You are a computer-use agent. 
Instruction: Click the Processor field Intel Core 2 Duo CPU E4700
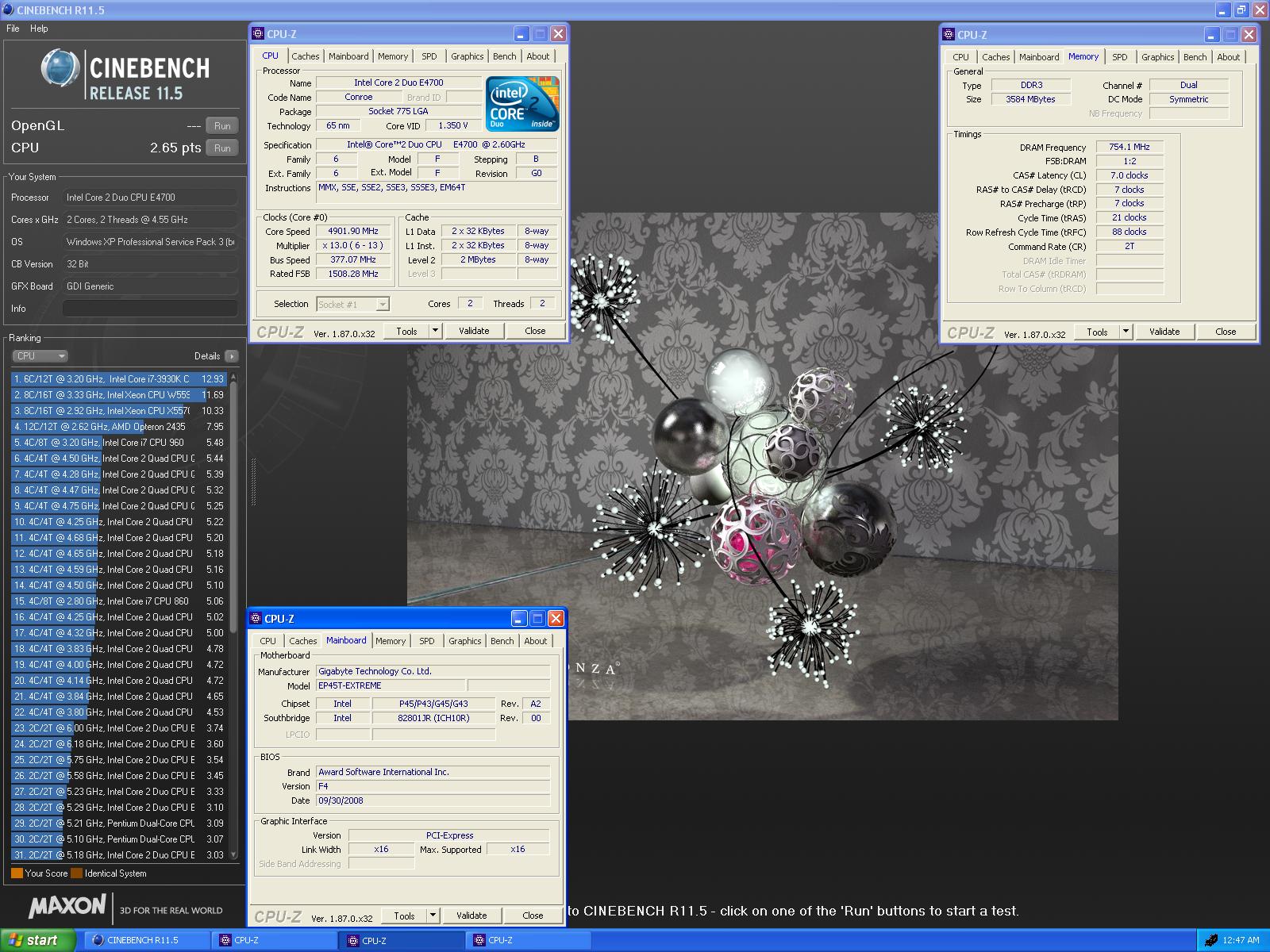tap(150, 198)
